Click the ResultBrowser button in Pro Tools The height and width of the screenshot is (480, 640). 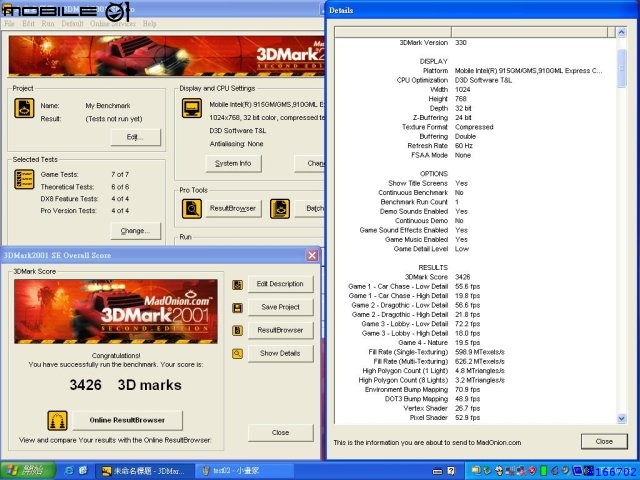[233, 209]
